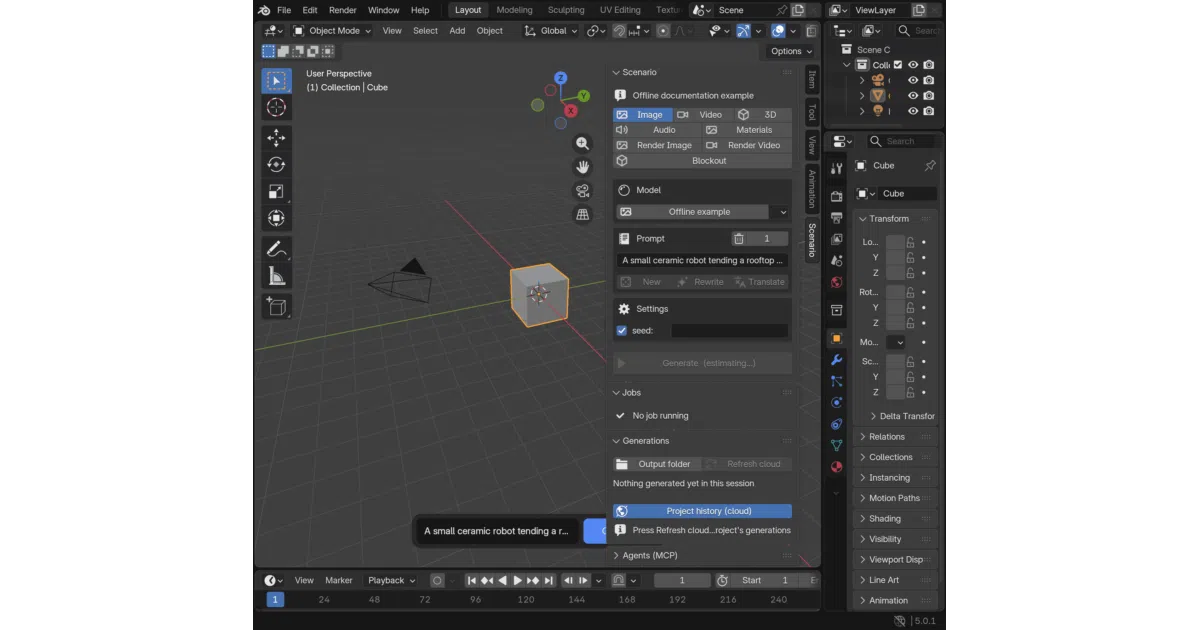
Task: Click the Blender logo menu icon
Action: pyautogui.click(x=264, y=10)
